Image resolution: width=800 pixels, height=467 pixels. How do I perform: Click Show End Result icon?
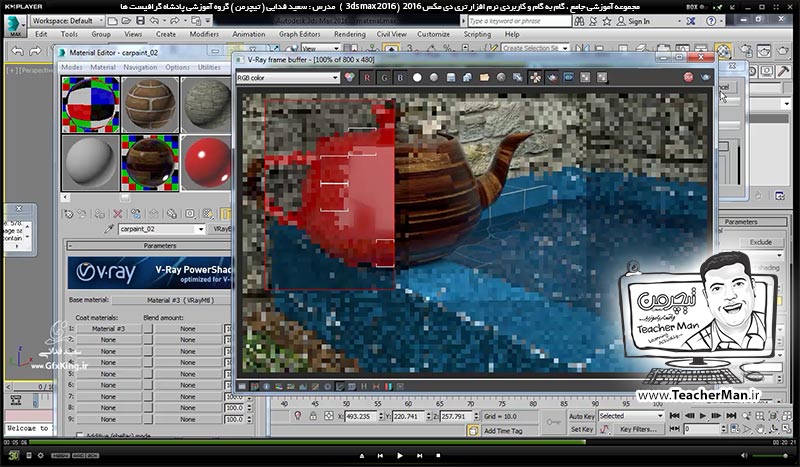tap(226, 214)
